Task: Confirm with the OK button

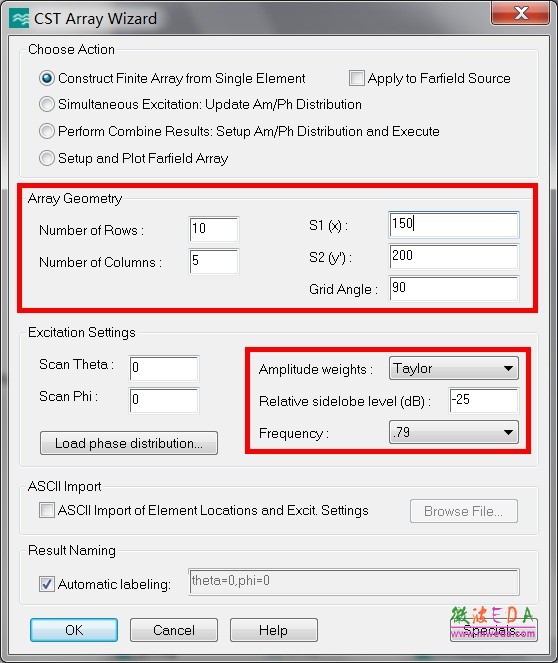Action: 74,630
